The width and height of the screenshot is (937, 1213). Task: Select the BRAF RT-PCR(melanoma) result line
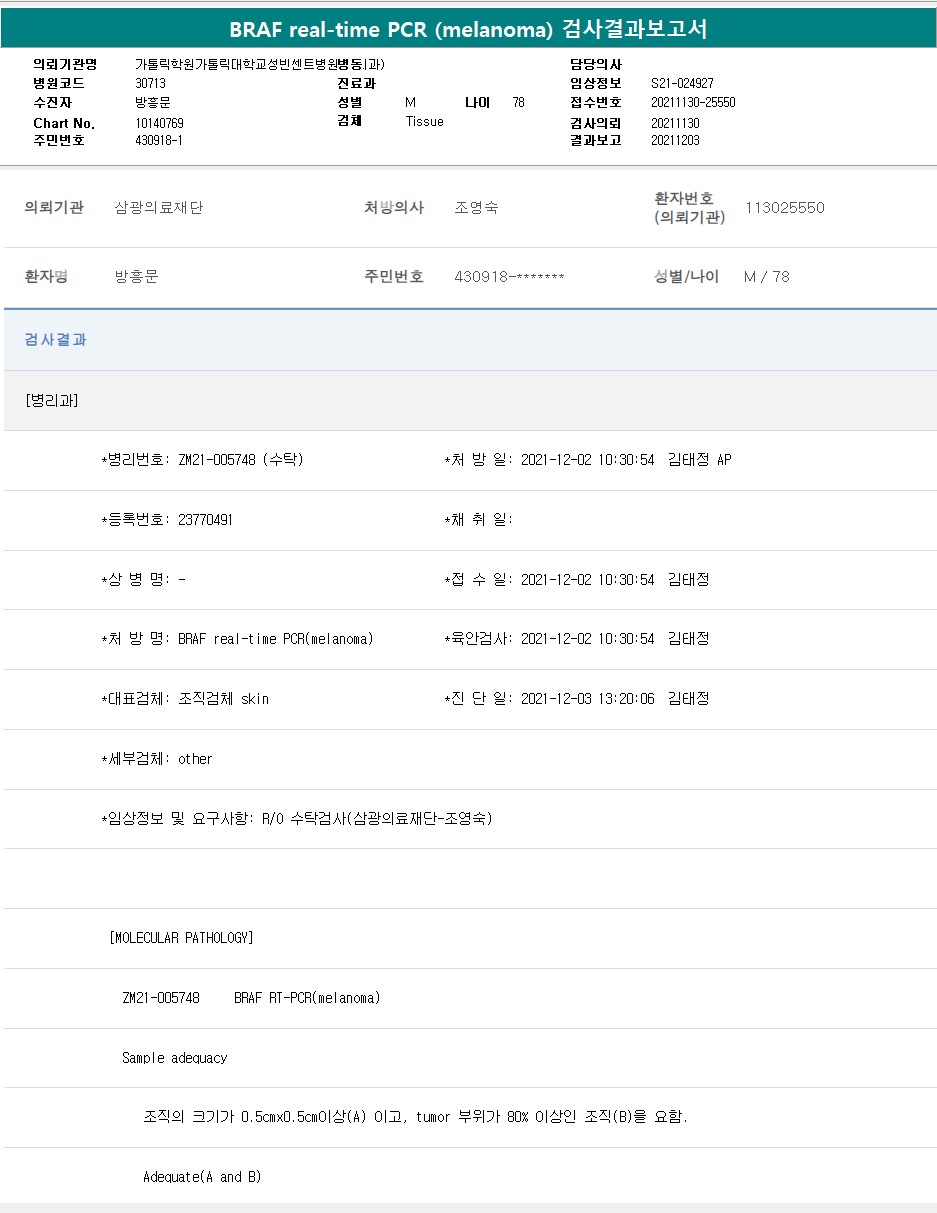tap(251, 998)
